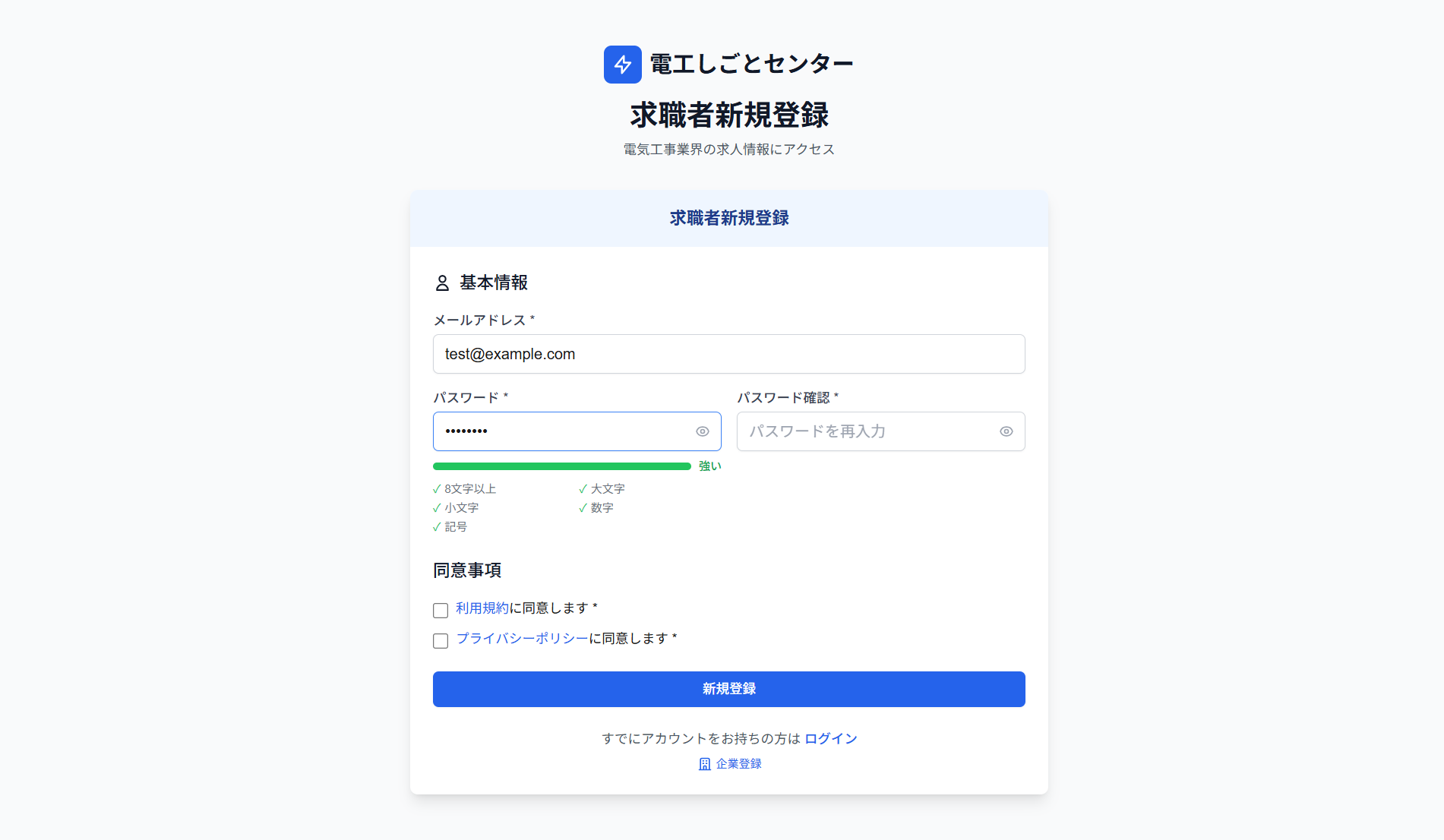This screenshot has height=840, width=1444.
Task: Click the person icon next to 基本情報
Action: point(442,283)
